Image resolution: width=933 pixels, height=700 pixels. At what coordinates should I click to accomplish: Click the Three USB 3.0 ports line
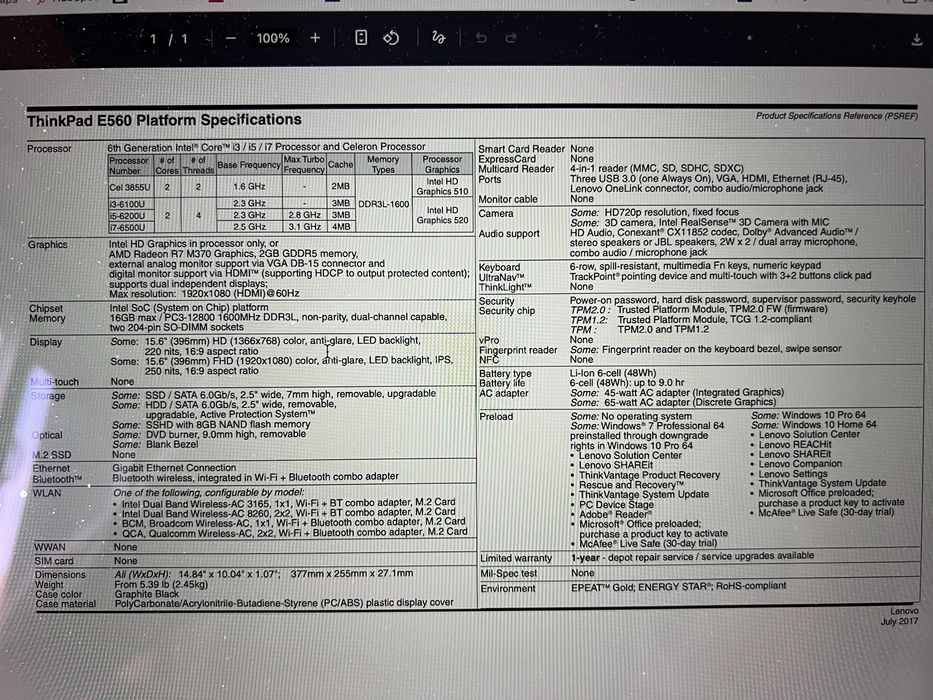pyautogui.click(x=709, y=179)
